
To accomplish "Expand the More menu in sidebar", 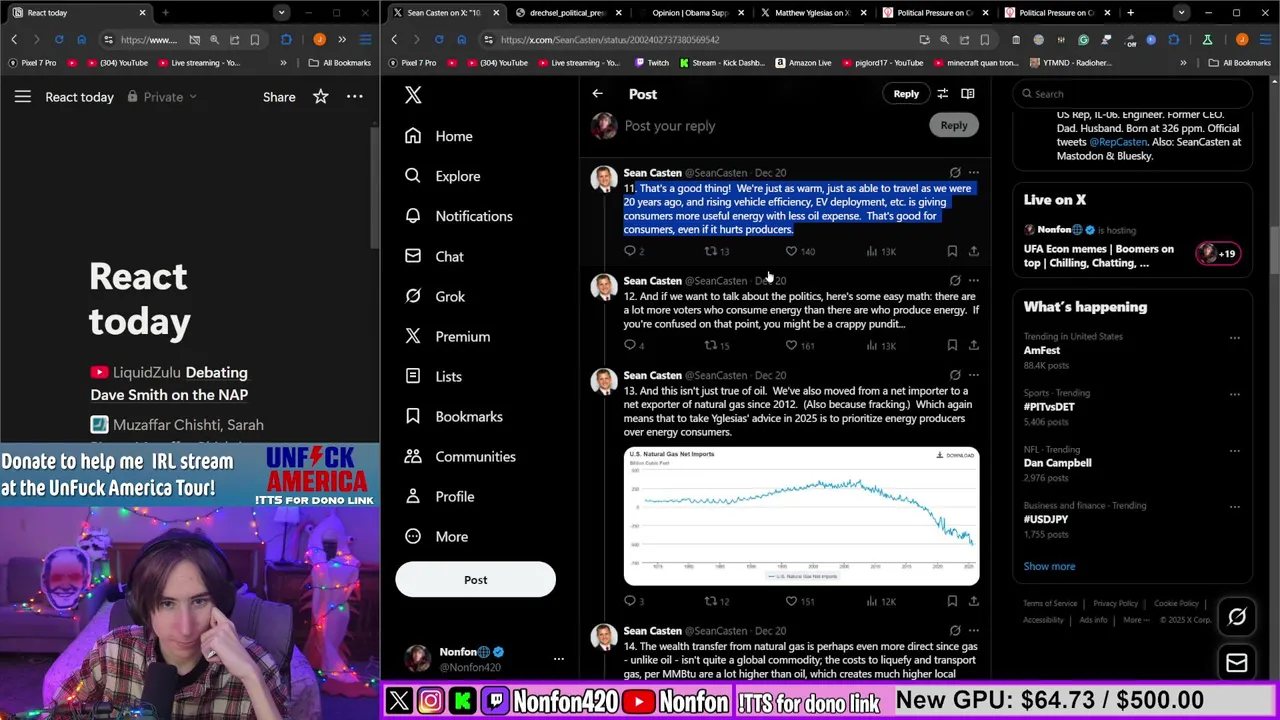I will (x=437, y=536).
